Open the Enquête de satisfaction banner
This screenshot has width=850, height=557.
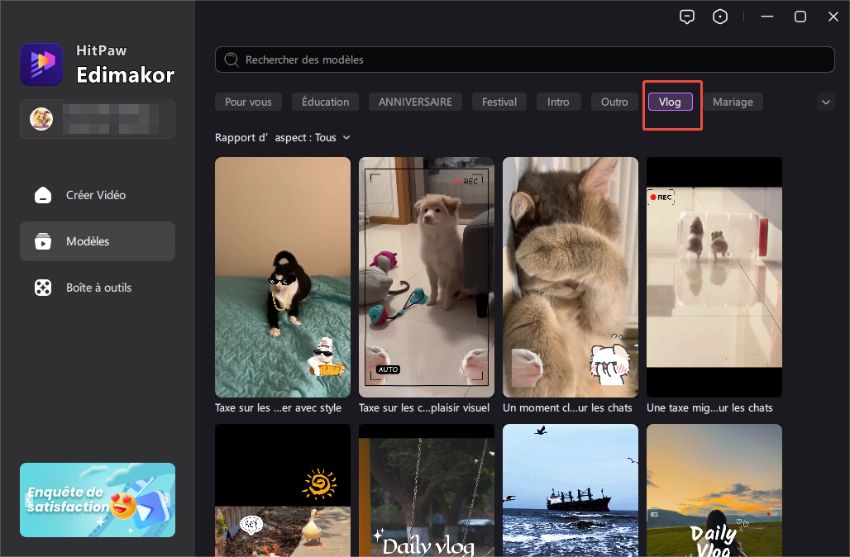[97, 499]
